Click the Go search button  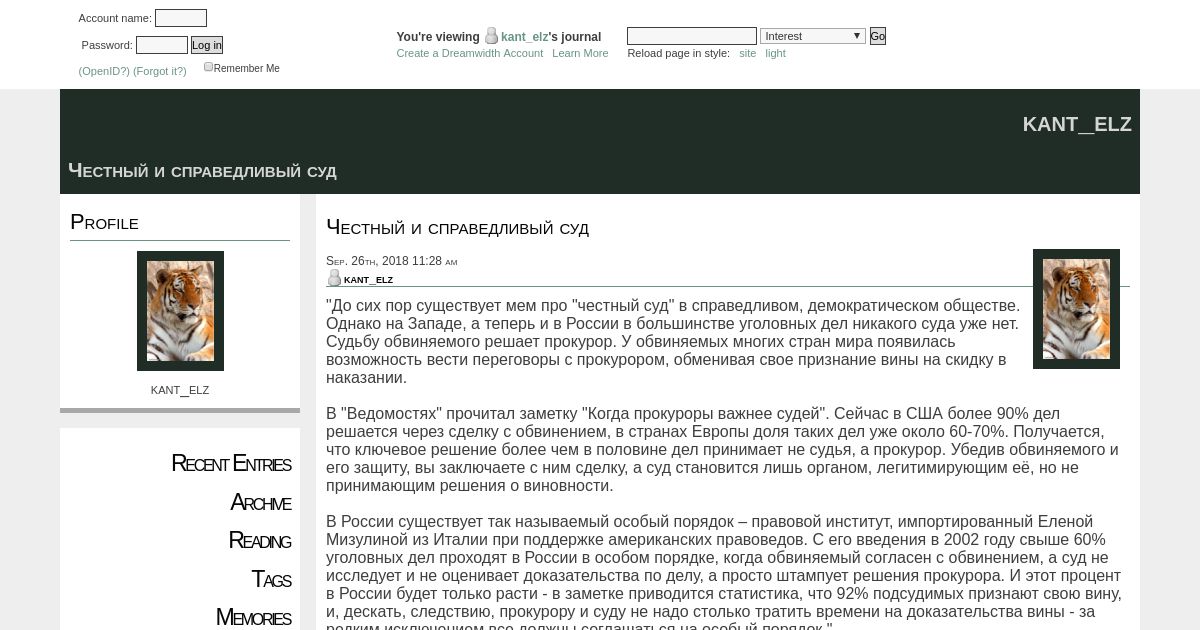[878, 36]
